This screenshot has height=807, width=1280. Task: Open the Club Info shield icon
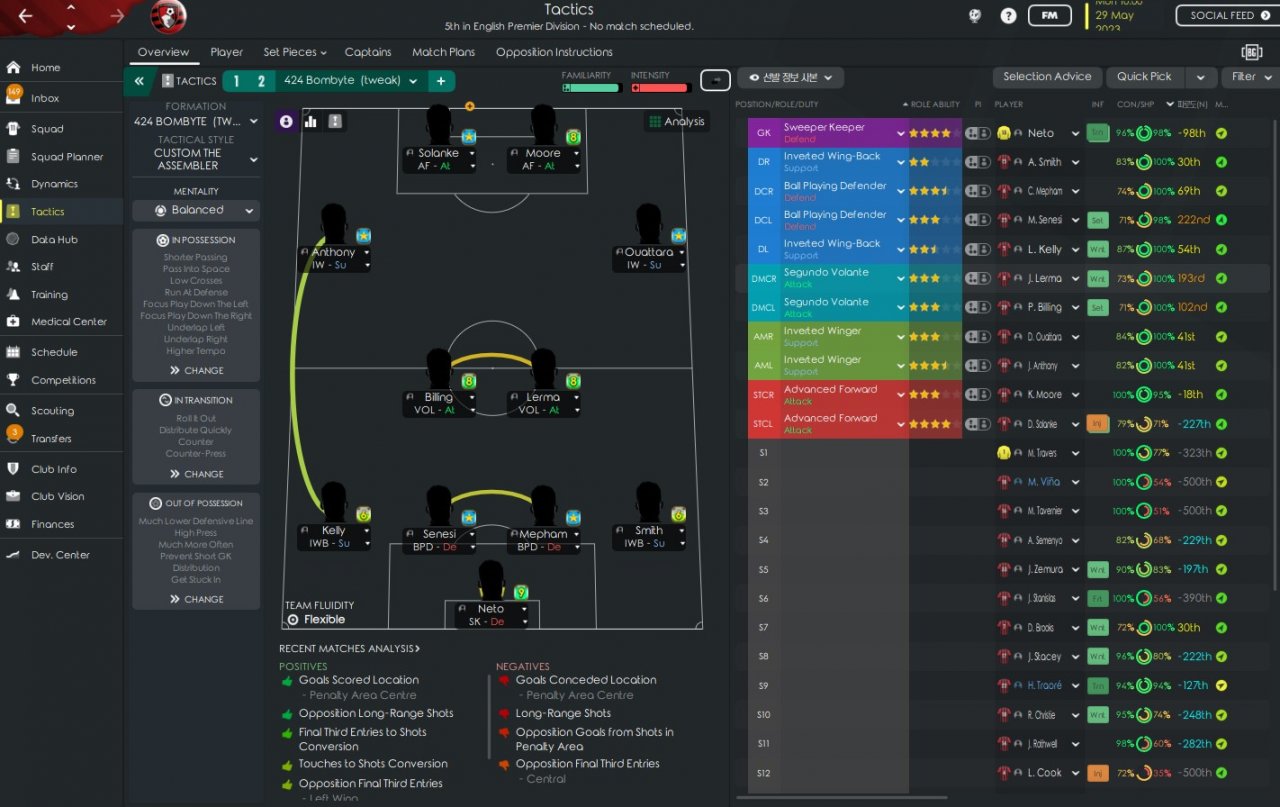13,469
